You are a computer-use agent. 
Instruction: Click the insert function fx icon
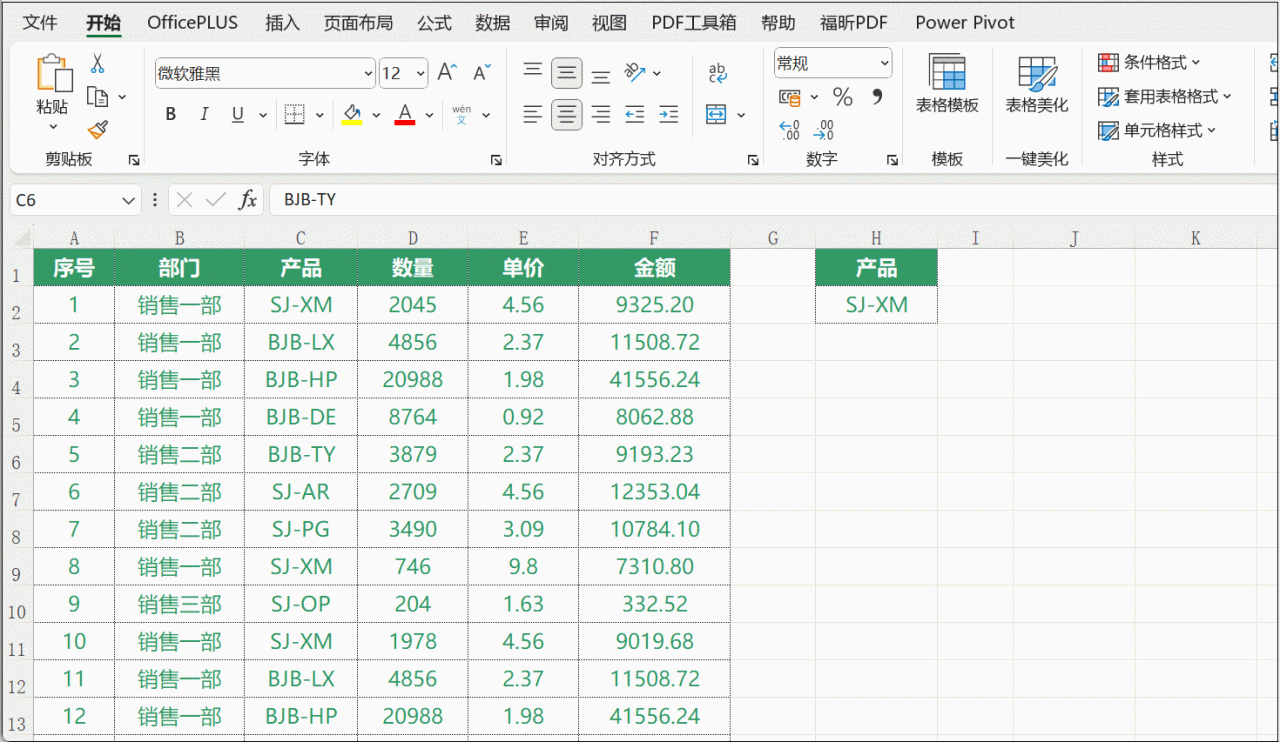pos(247,200)
